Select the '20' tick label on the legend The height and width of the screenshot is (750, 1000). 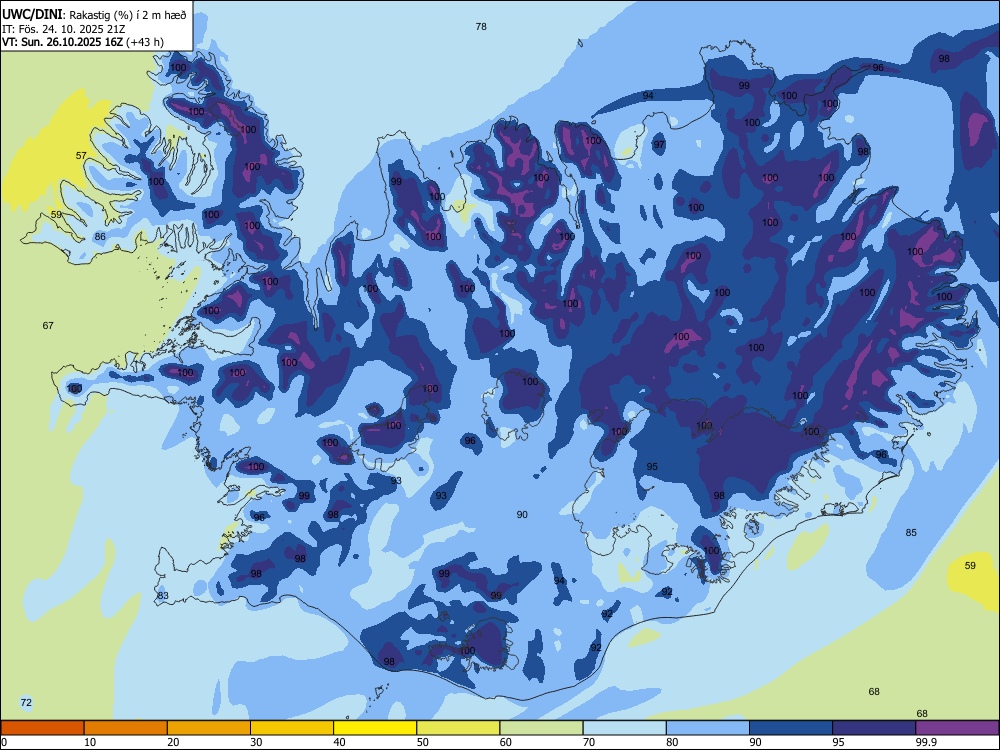[x=173, y=742]
